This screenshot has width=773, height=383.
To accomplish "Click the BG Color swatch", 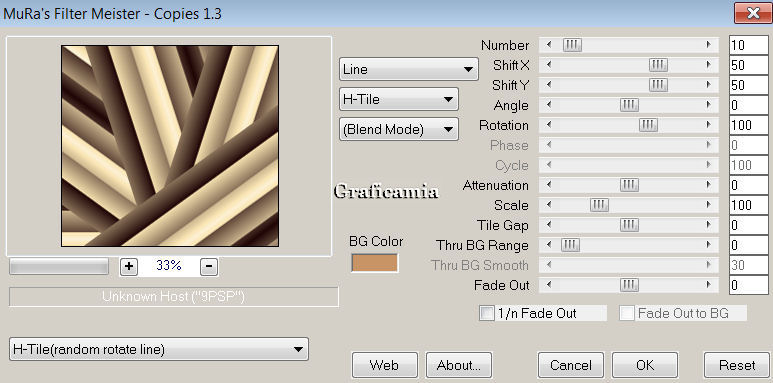I will point(375,263).
